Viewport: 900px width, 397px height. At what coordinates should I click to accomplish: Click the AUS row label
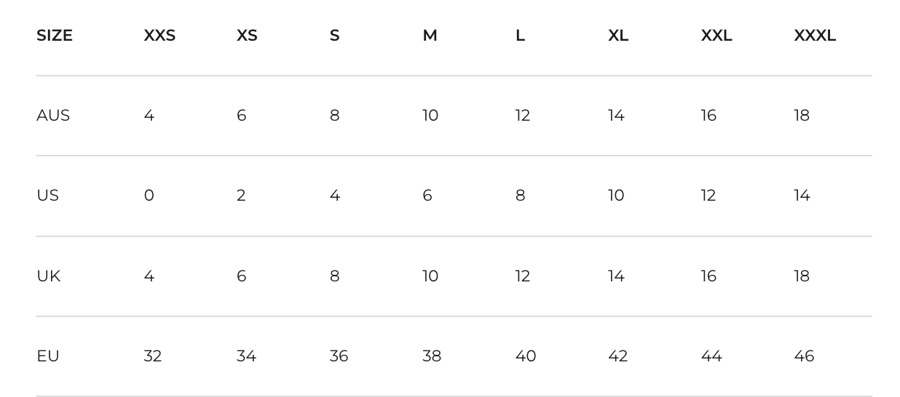pos(53,115)
